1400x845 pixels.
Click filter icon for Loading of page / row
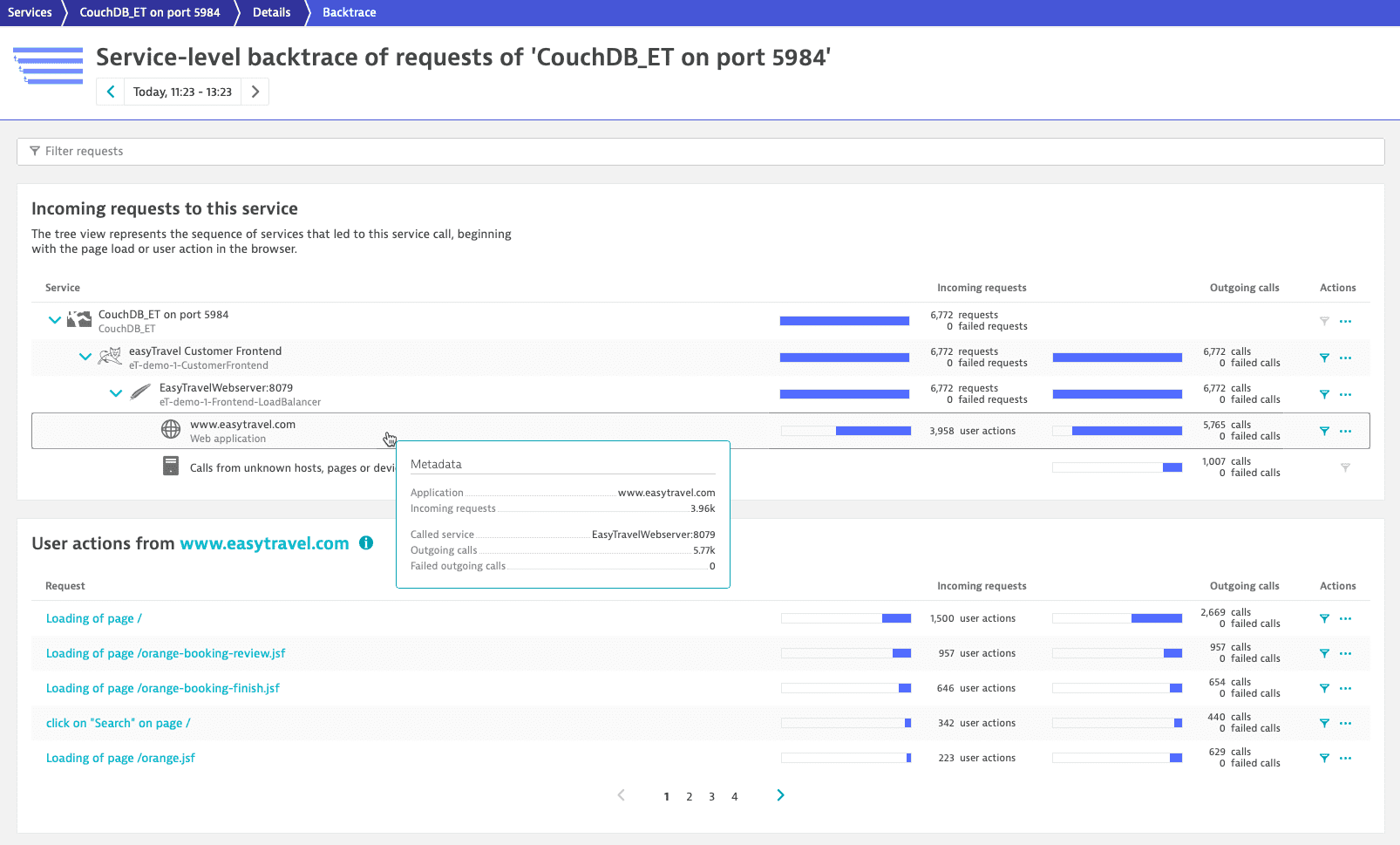click(x=1324, y=618)
